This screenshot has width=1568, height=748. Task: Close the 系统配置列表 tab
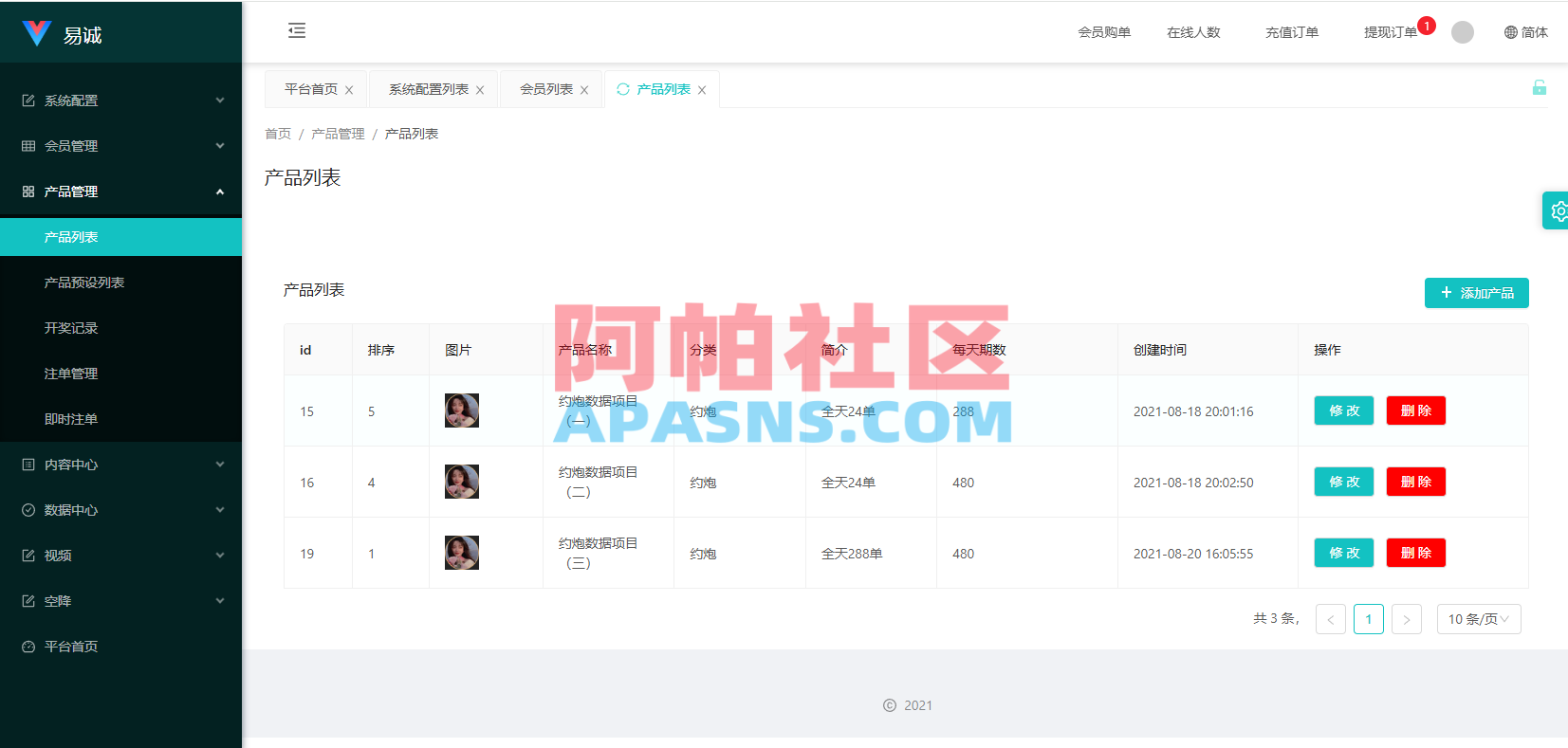coord(480,90)
